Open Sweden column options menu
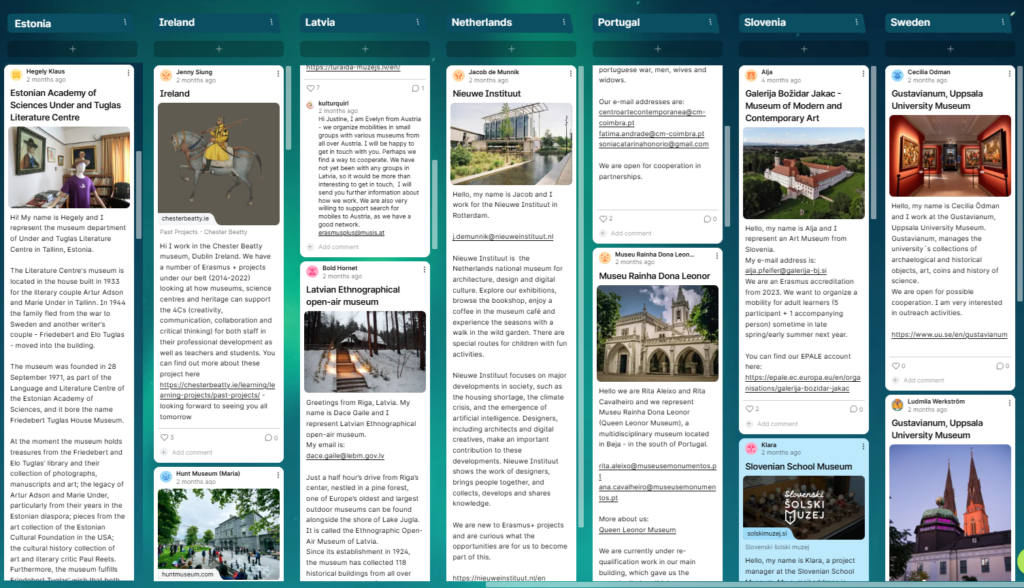The image size is (1024, 588). 1002,22
